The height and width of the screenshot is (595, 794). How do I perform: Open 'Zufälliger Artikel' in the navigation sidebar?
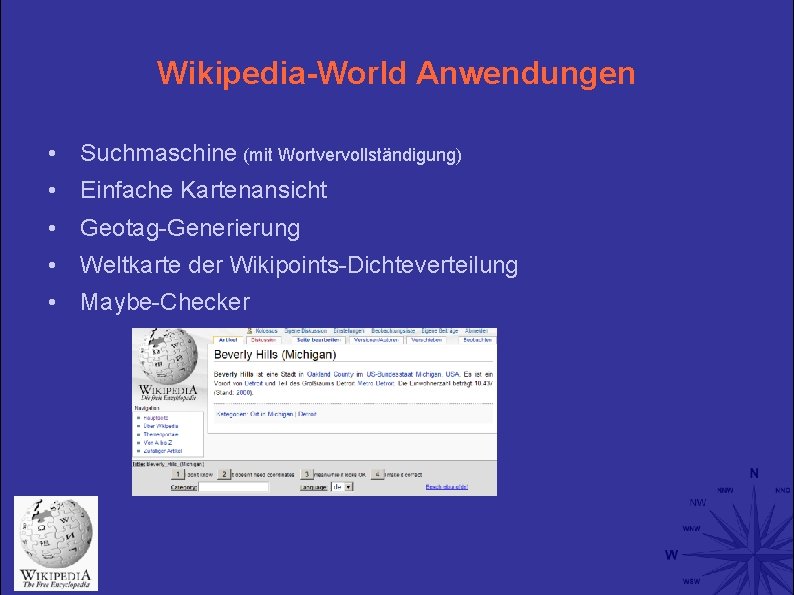coord(163,451)
